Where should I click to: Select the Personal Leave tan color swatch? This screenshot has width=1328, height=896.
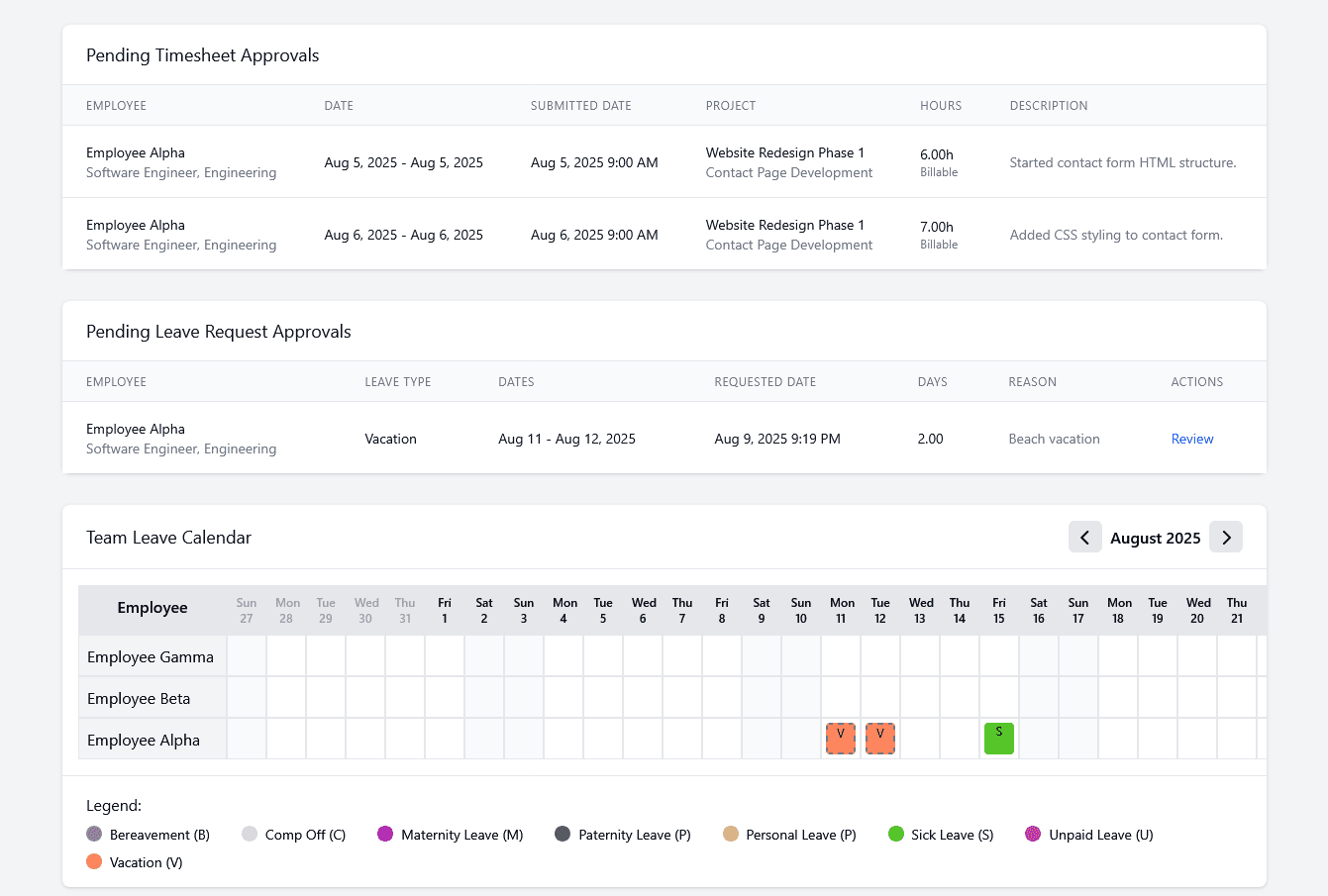pos(731,835)
